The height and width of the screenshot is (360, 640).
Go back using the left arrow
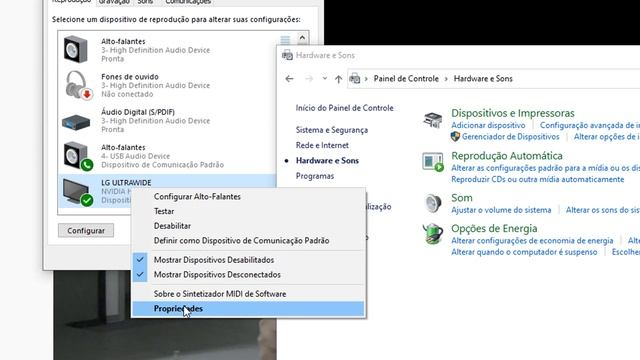pos(289,79)
